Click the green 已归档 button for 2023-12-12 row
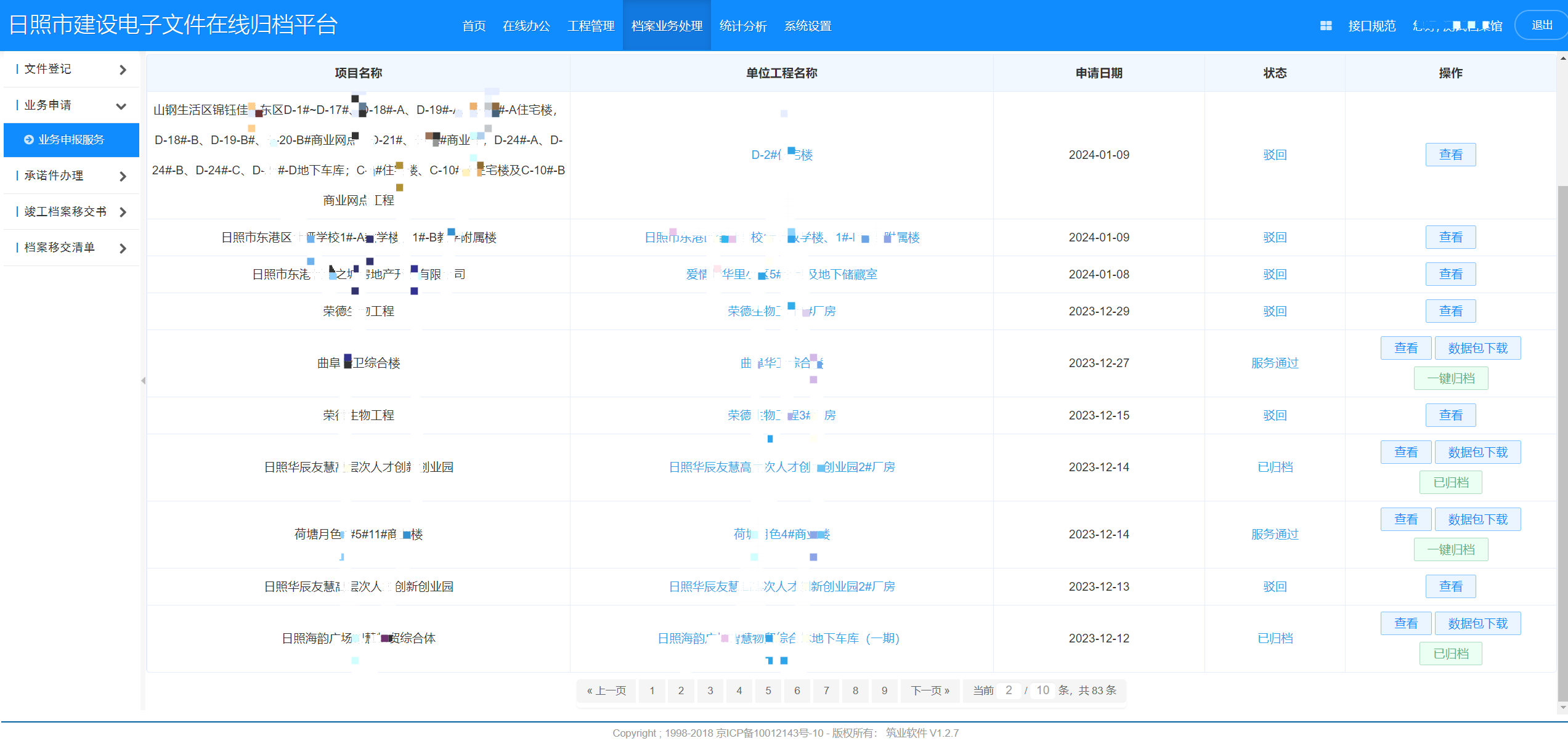The height and width of the screenshot is (749, 1568). coord(1450,654)
